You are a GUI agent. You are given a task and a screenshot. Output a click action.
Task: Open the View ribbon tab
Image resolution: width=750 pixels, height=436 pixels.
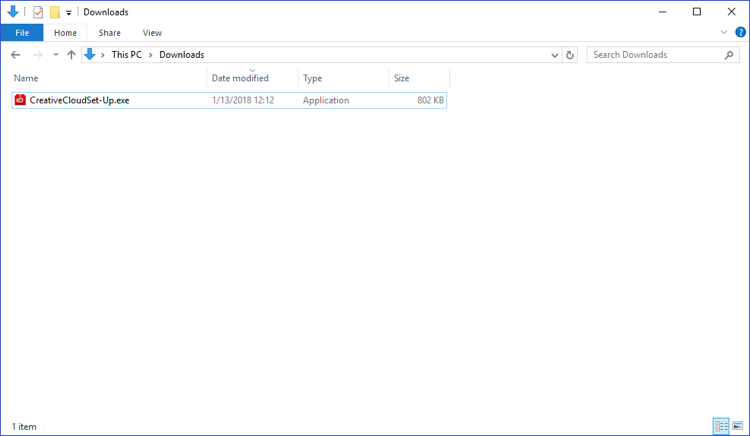[x=152, y=33]
